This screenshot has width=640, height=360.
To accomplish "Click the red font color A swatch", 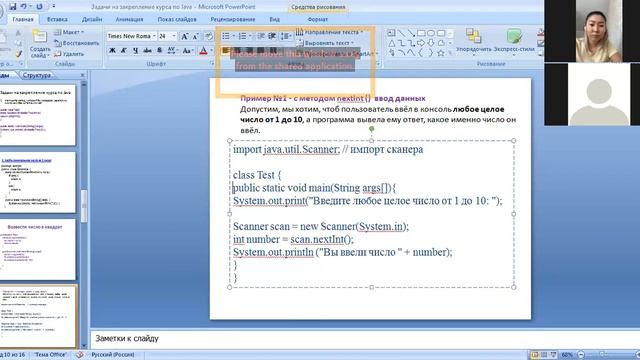I will [x=203, y=50].
